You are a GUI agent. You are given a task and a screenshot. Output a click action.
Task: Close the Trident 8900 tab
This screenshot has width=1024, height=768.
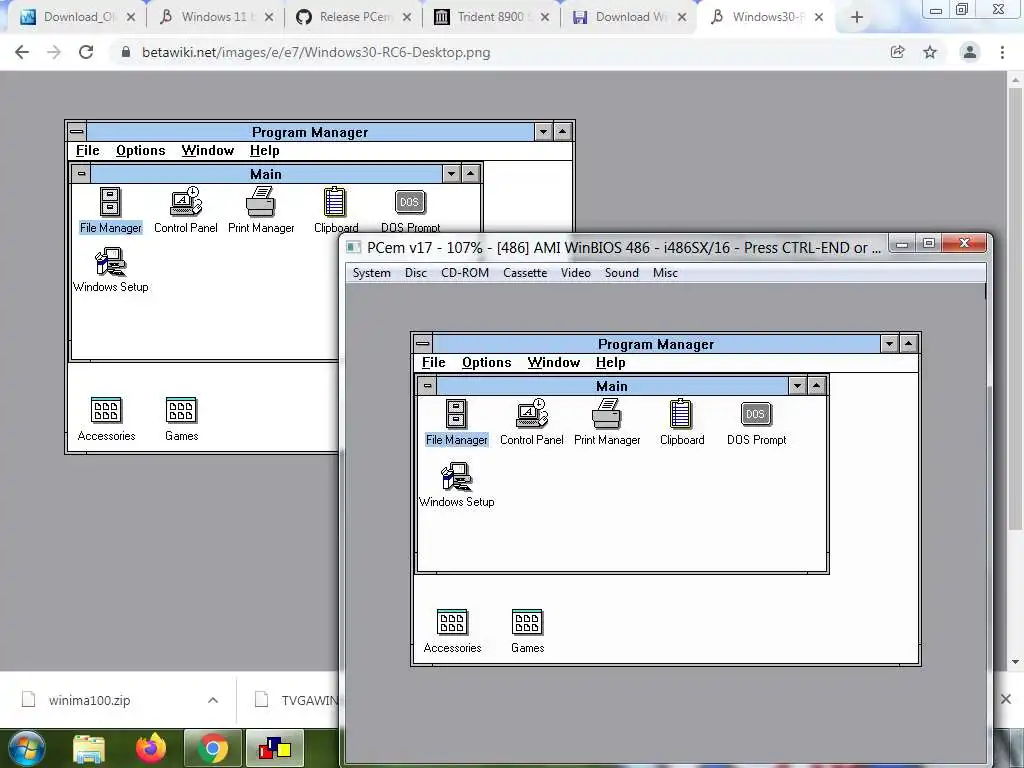pos(545,17)
